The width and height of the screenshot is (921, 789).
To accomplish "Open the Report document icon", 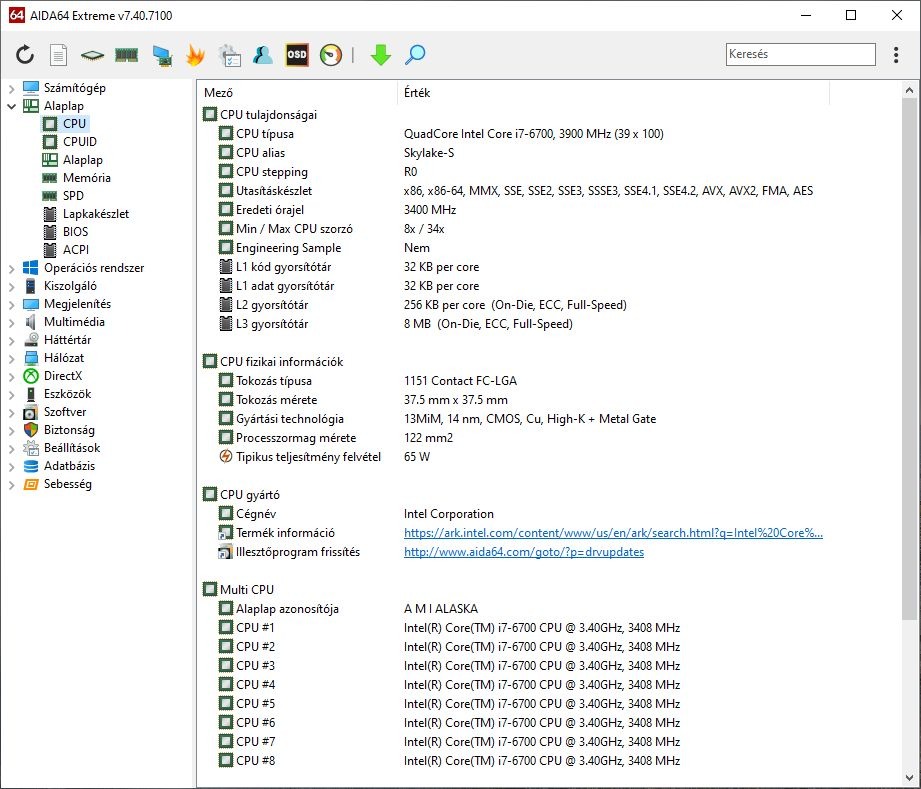I will pyautogui.click(x=59, y=55).
